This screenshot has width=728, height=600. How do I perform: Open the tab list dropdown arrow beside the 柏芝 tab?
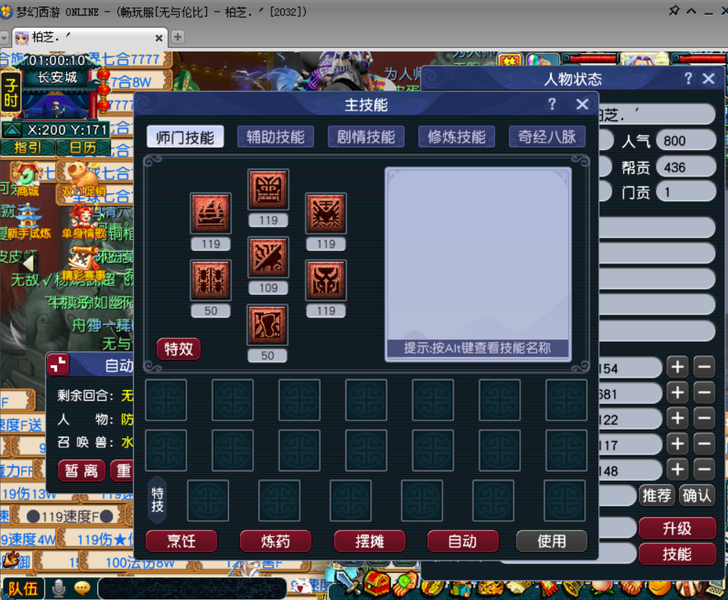coord(4,37)
